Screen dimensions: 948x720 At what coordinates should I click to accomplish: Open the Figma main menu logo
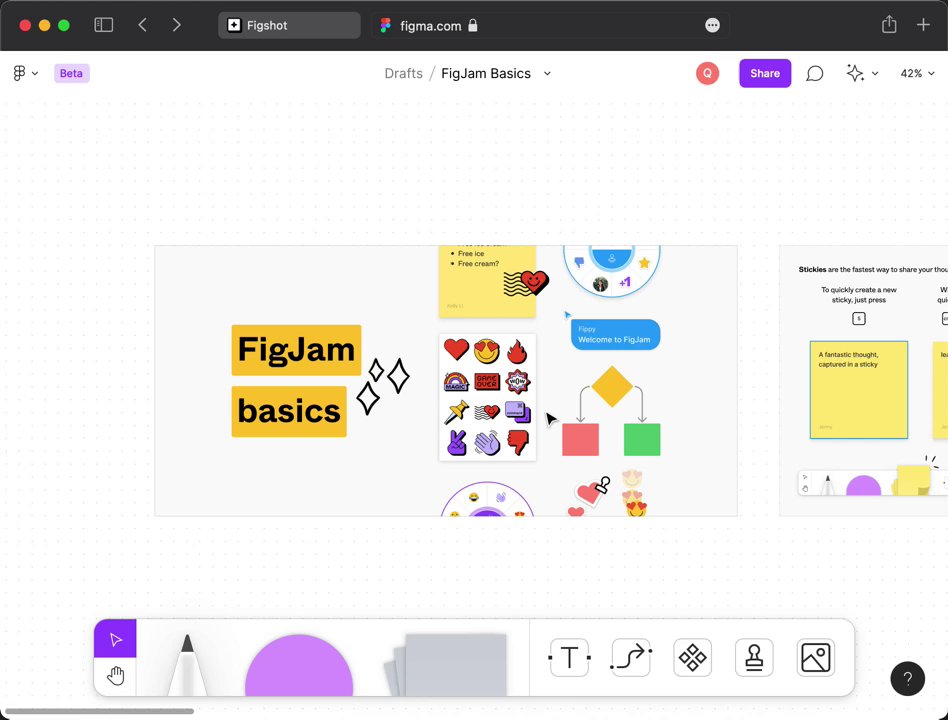tap(19, 73)
